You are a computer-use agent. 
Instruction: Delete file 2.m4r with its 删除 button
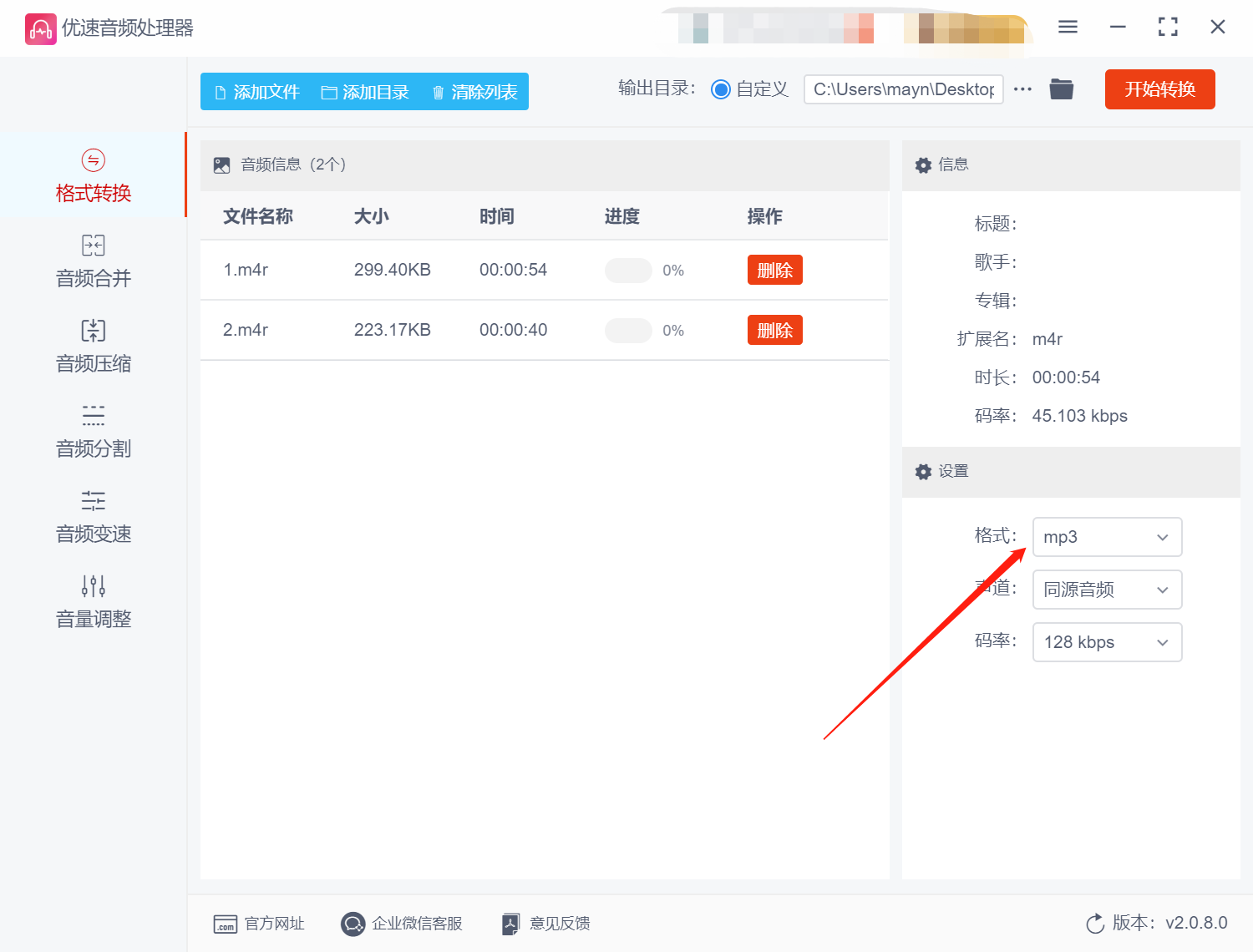pyautogui.click(x=774, y=330)
